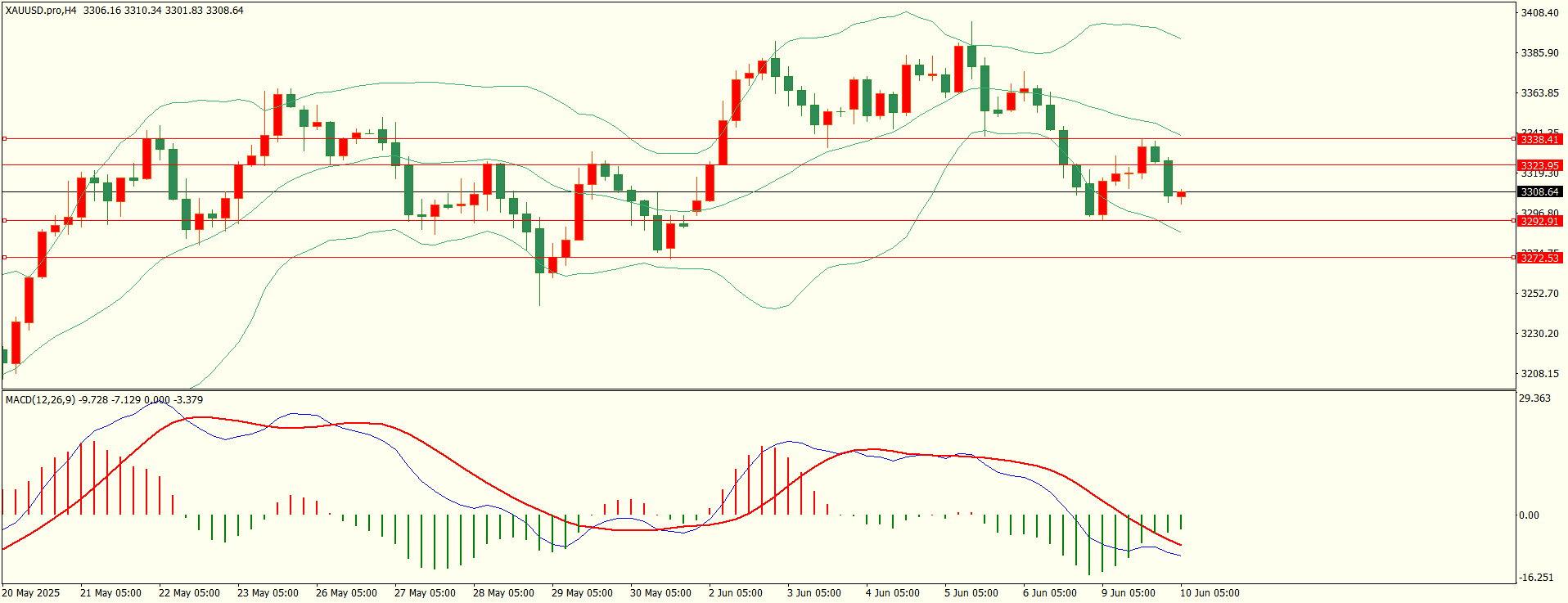The width and height of the screenshot is (1568, 603).
Task: Click the black 3308.64 current price tag
Action: click(x=1539, y=192)
